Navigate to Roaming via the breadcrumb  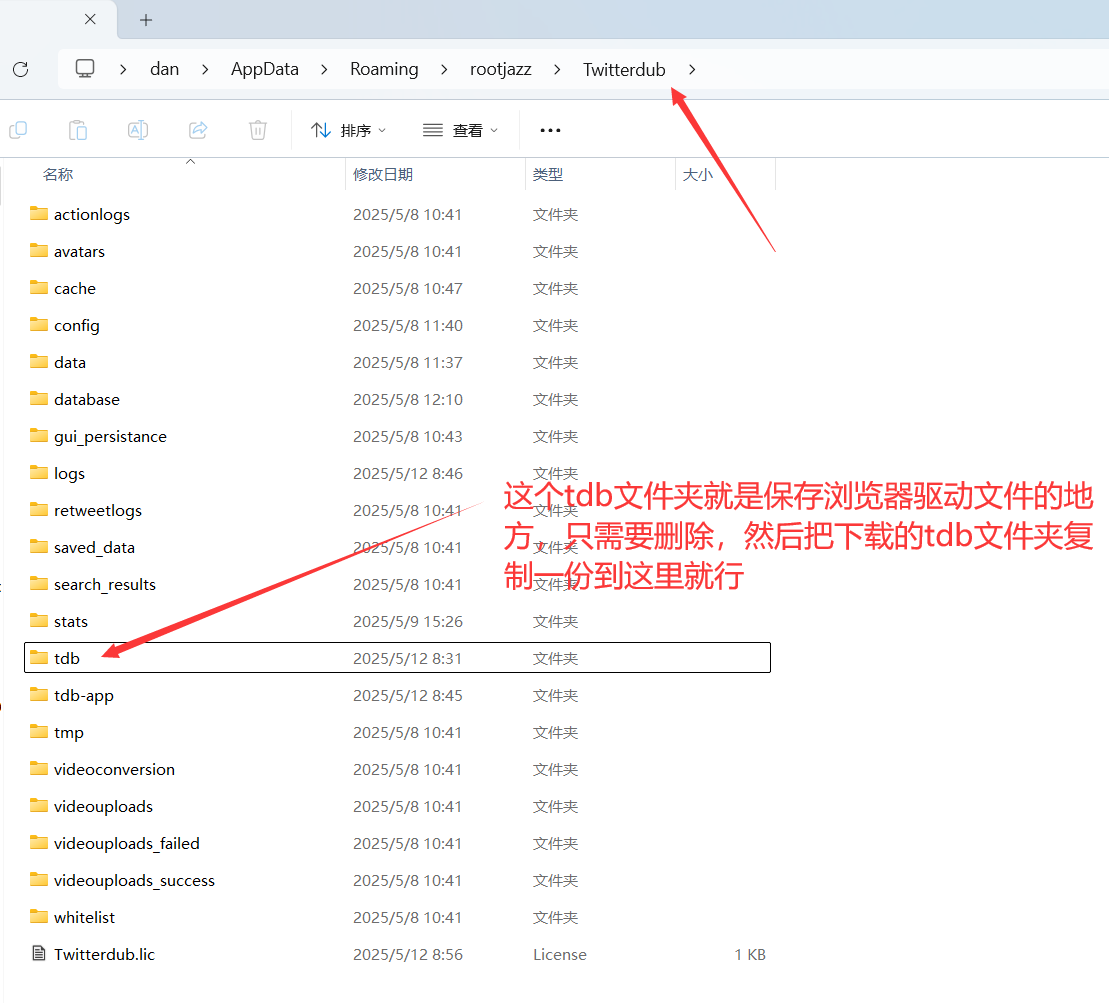pos(384,69)
